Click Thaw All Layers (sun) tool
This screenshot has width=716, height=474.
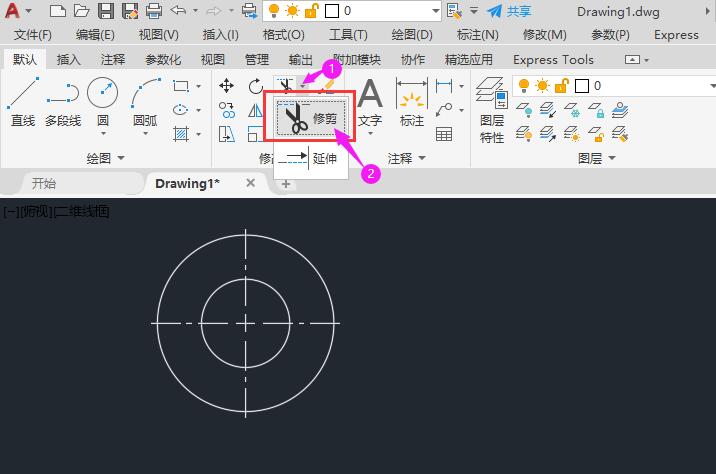tap(572, 134)
